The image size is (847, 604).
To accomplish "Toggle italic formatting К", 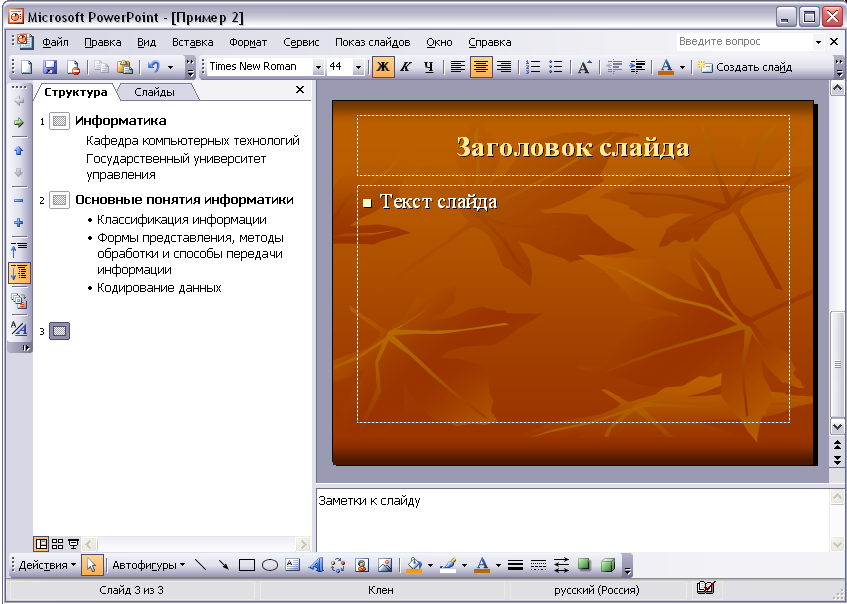I will (x=406, y=67).
